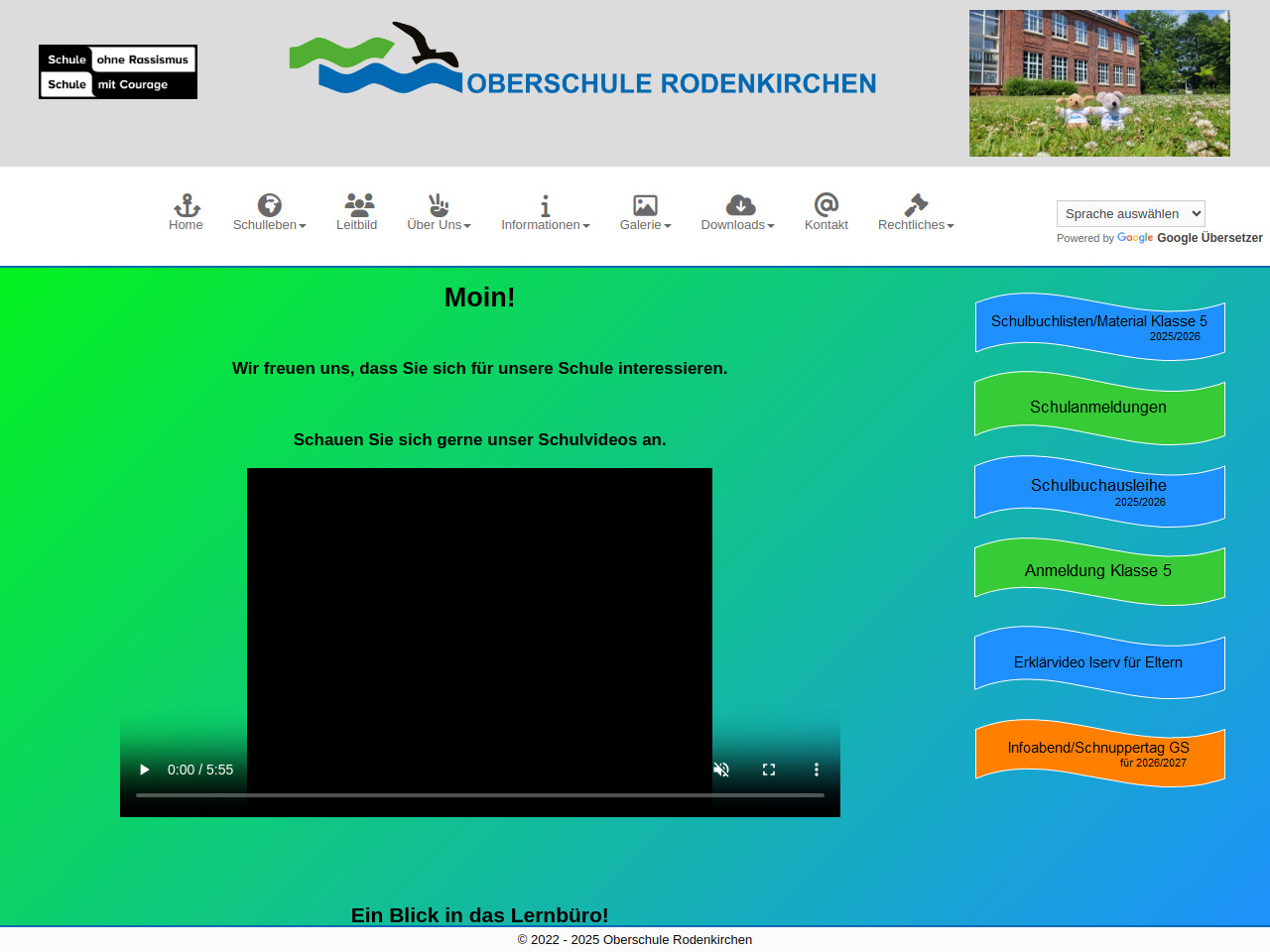Play the school video

click(x=145, y=770)
